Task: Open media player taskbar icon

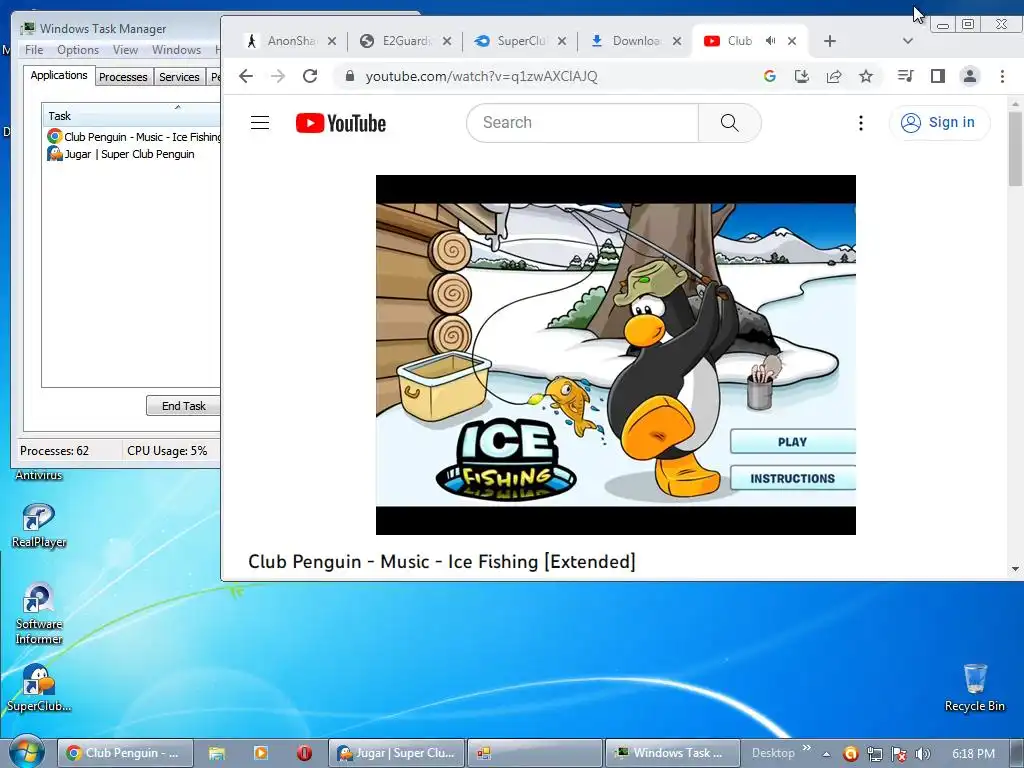Action: pos(261,753)
